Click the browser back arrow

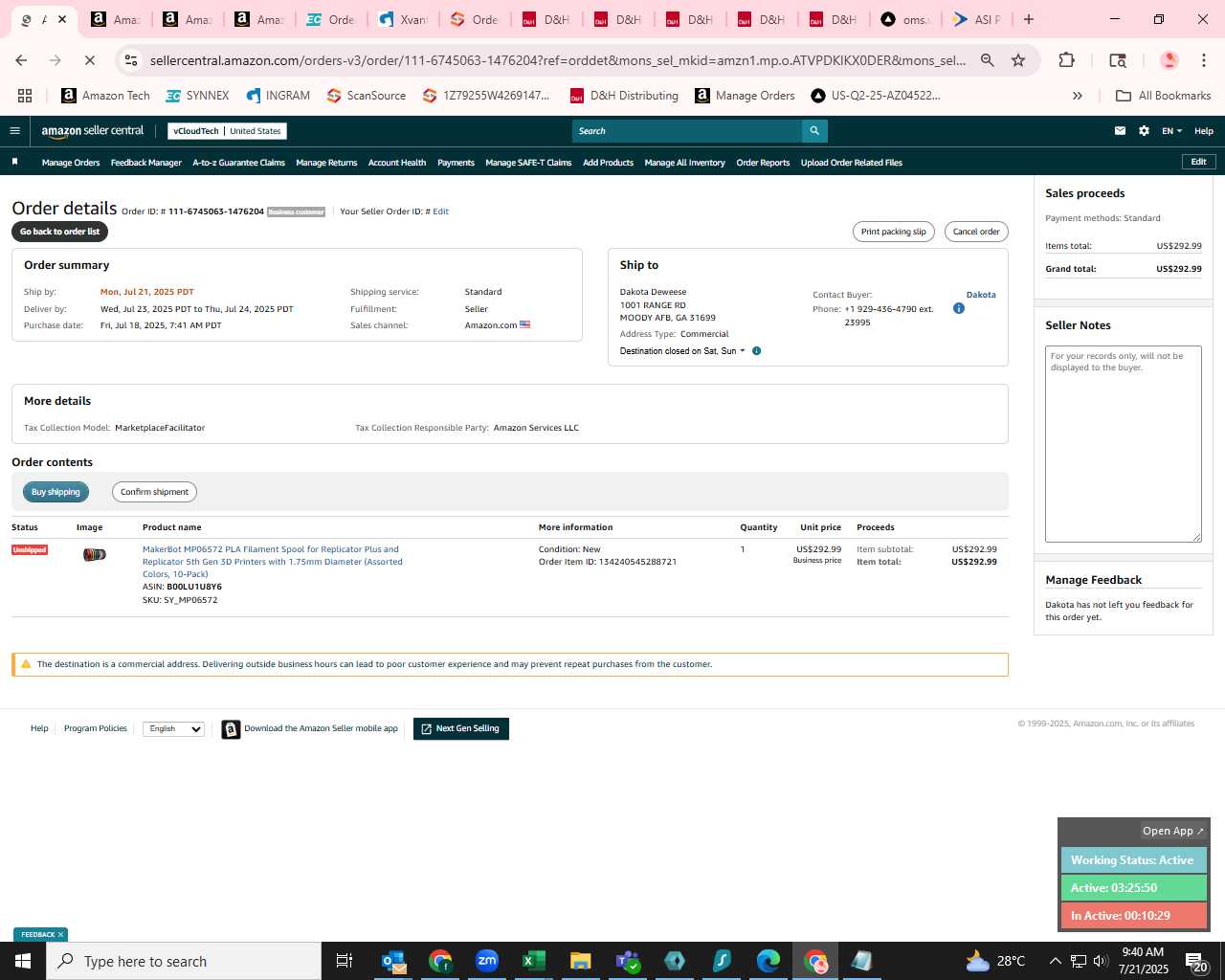pos(21,60)
